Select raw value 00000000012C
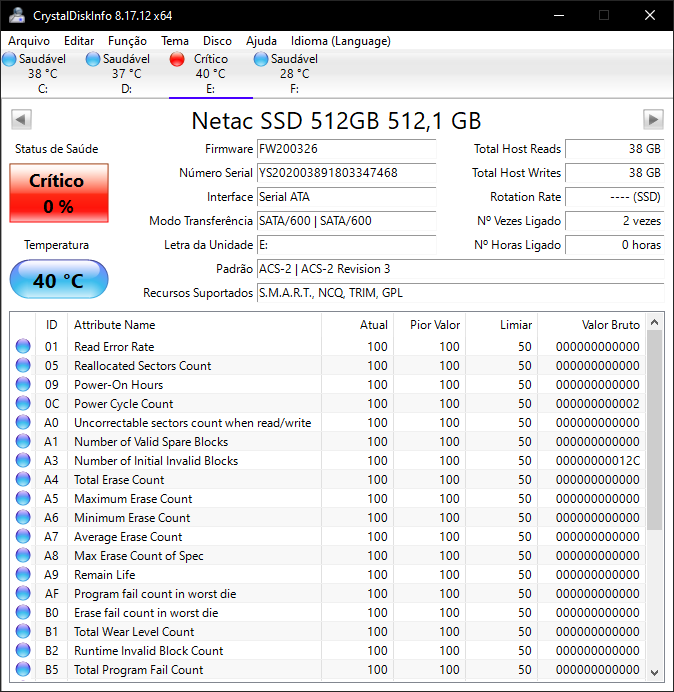This screenshot has width=674, height=692. (598, 461)
